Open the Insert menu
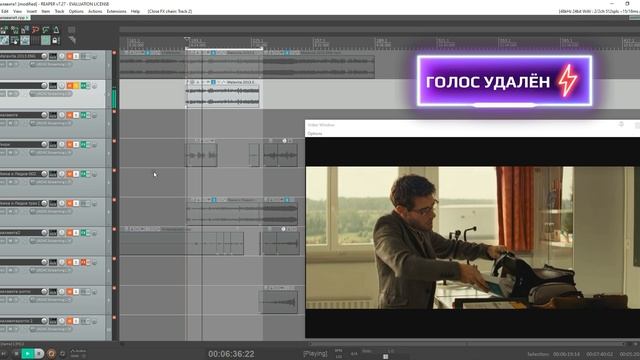640x360 pixels. click(x=32, y=11)
